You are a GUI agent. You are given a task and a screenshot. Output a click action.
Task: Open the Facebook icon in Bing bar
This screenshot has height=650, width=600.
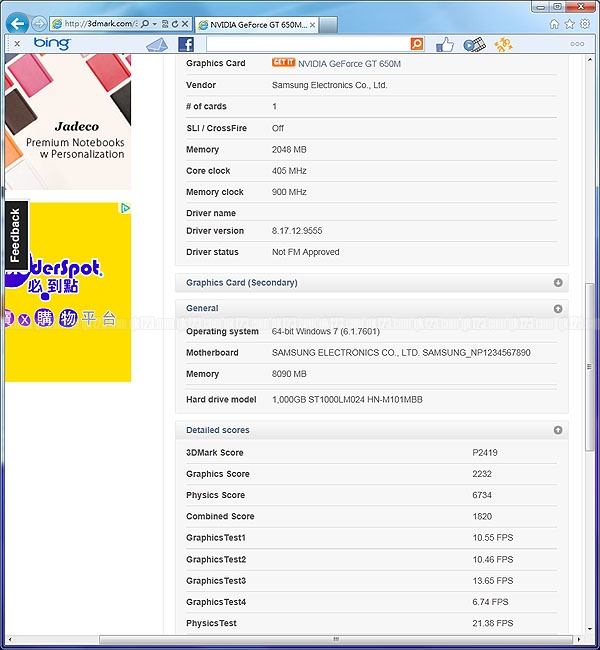(x=186, y=44)
